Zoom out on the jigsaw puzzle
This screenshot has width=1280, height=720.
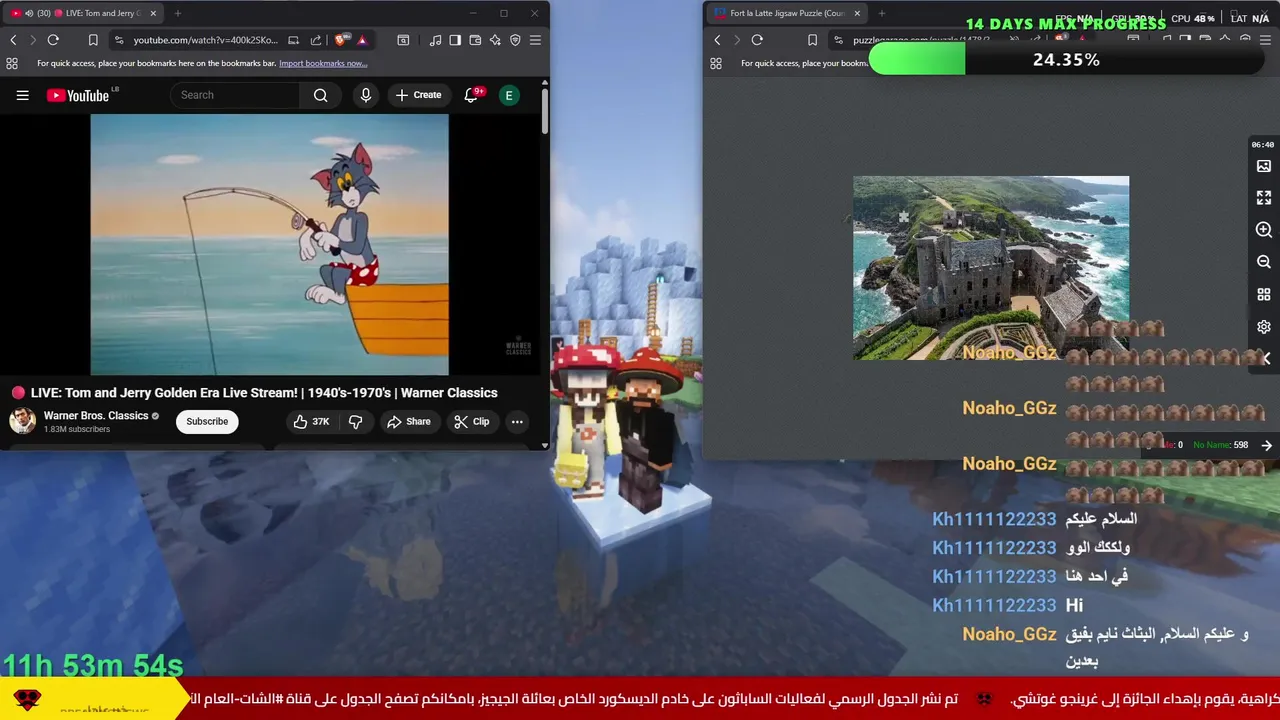point(1264,262)
